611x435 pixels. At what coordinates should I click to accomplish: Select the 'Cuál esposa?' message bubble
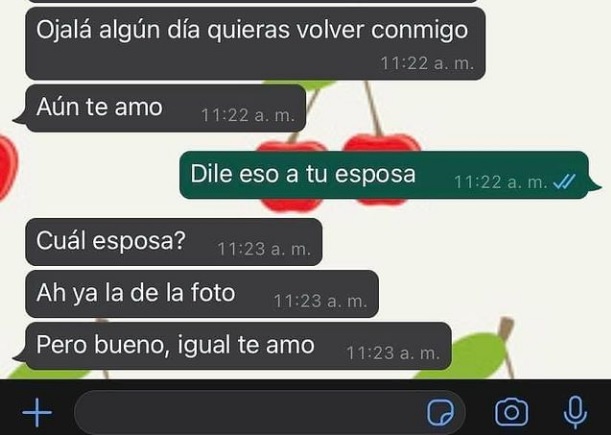tap(174, 242)
